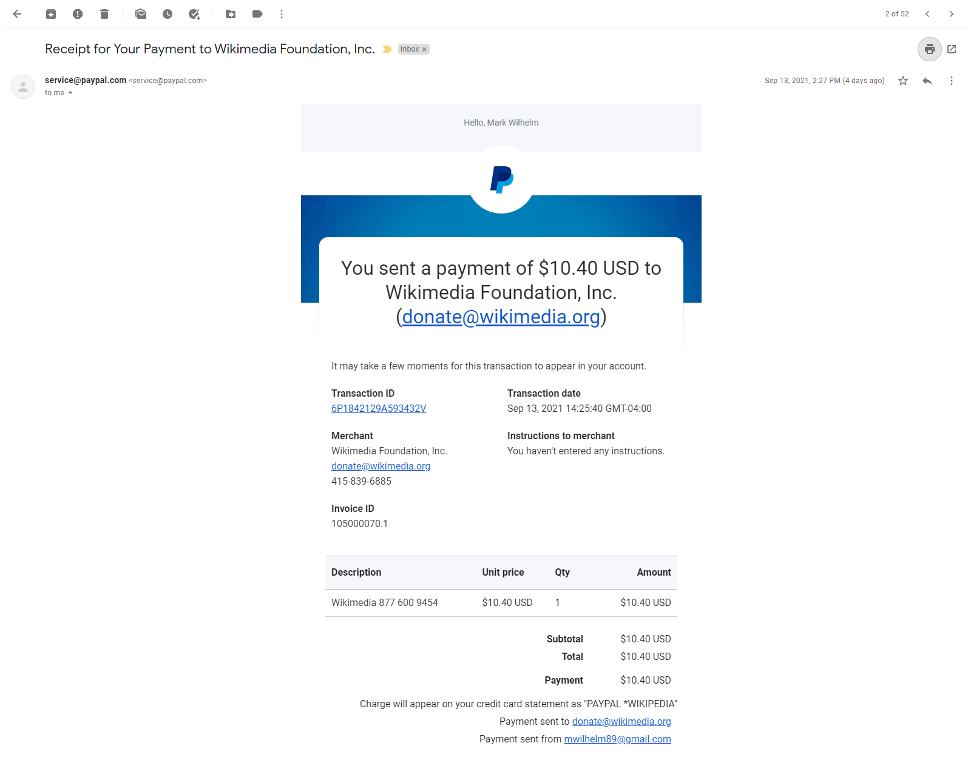
Task: Open the Labels toolbar button
Action: 257,14
